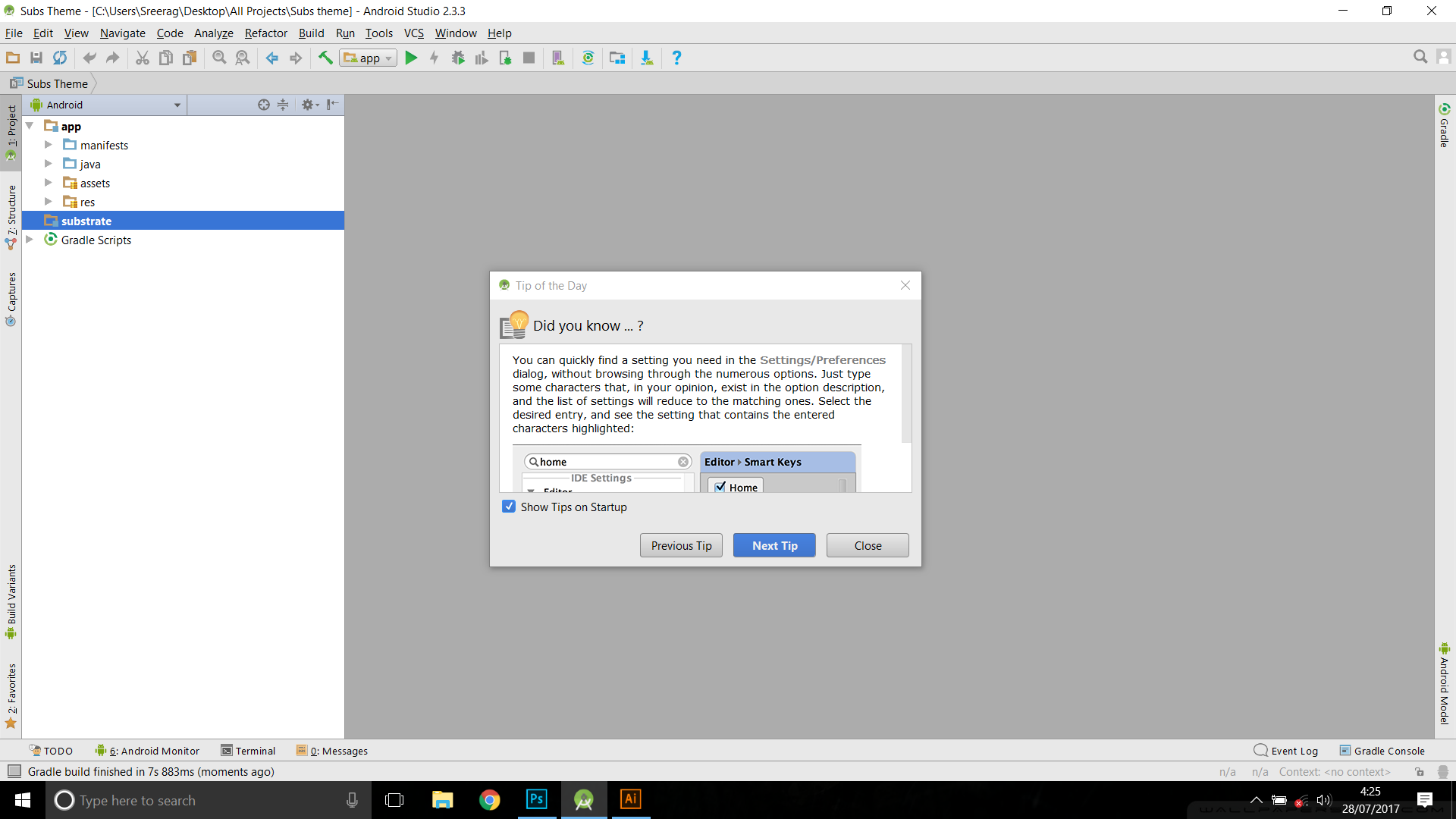This screenshot has width=1456, height=819.
Task: Click the Copy icon in toolbar
Action: [x=166, y=58]
